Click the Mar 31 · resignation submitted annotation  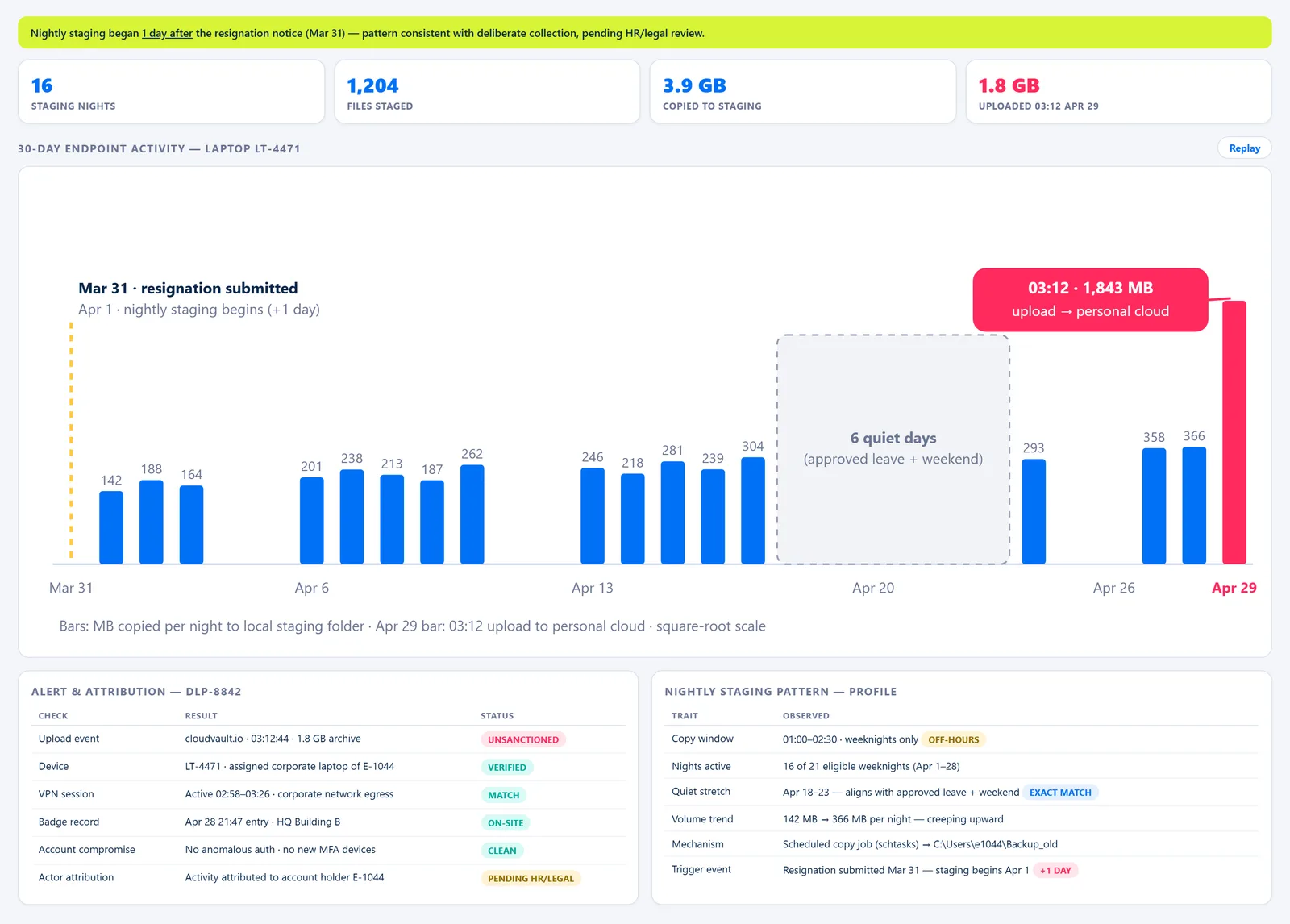tap(188, 289)
